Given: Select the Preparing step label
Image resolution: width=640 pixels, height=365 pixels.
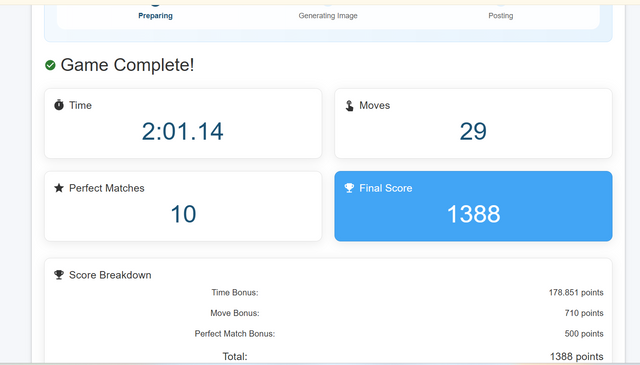Looking at the screenshot, I should (156, 16).
